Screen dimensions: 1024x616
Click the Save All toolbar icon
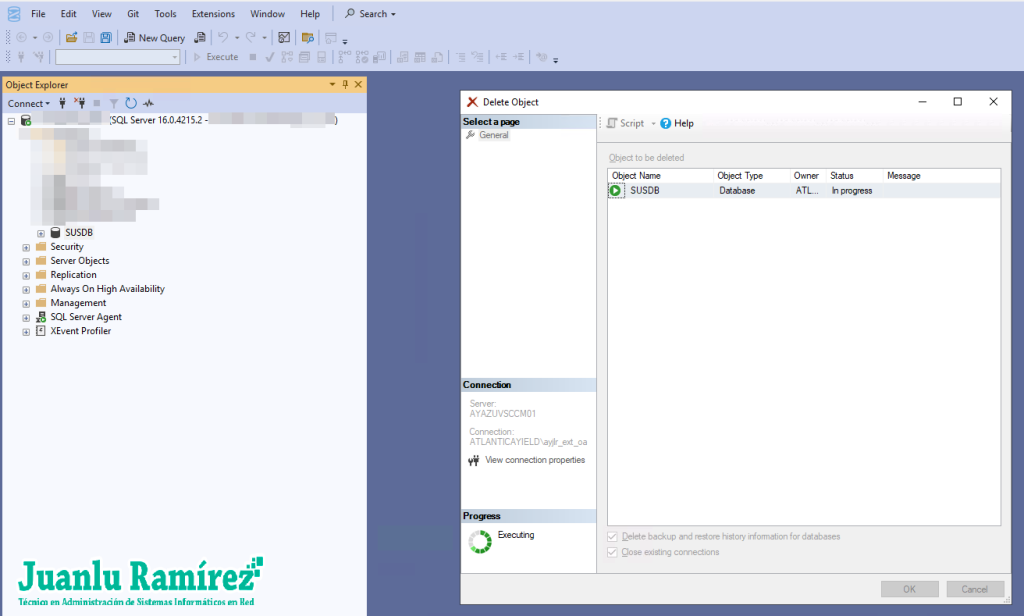pyautogui.click(x=105, y=38)
